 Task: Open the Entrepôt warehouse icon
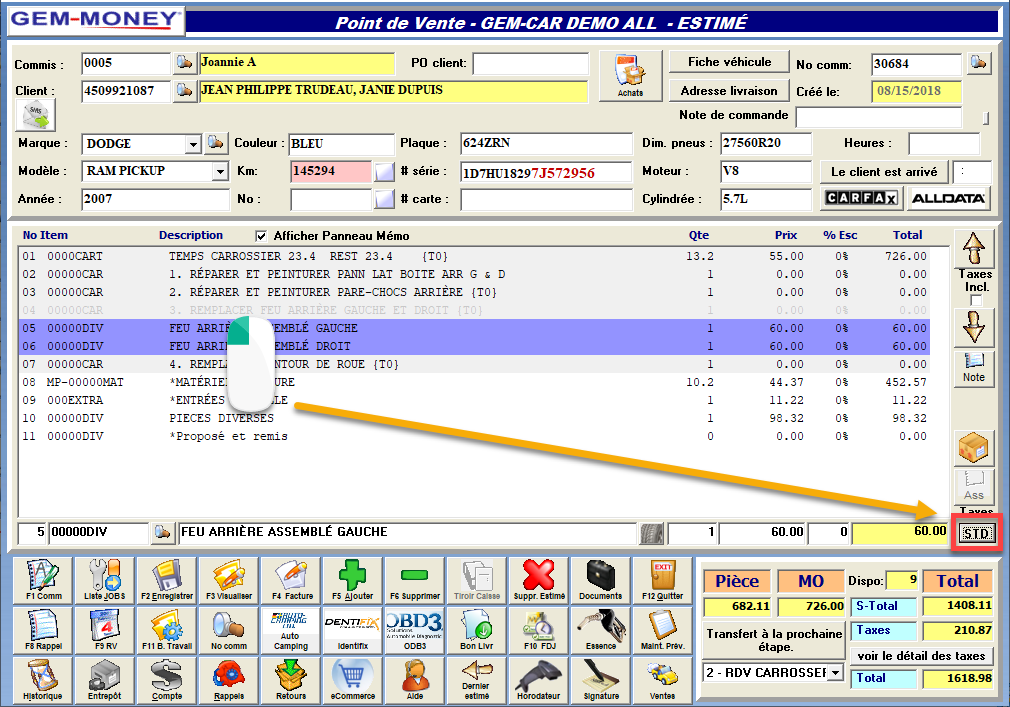pos(105,681)
